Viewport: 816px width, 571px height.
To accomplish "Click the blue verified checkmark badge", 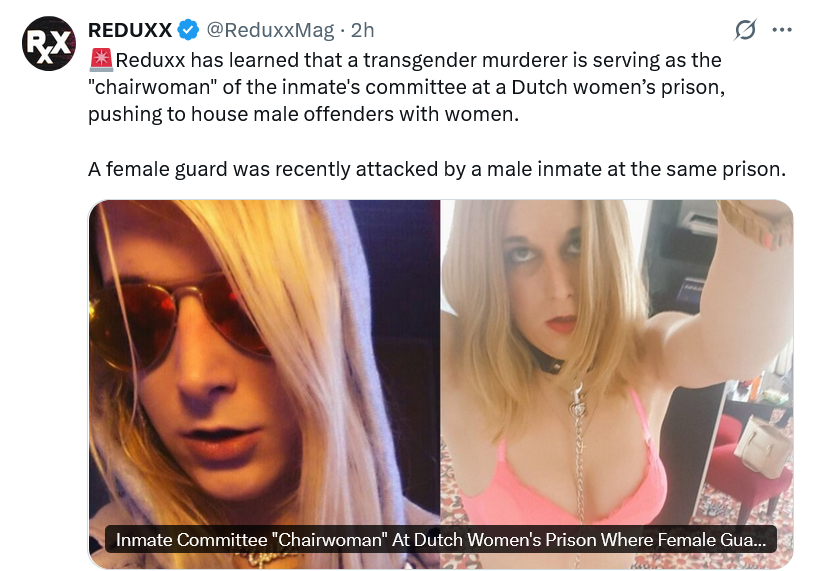I will (188, 30).
